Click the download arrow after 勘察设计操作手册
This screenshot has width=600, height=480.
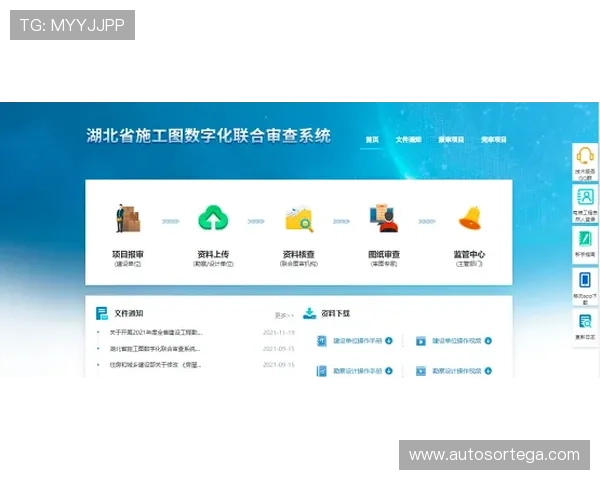tap(389, 371)
